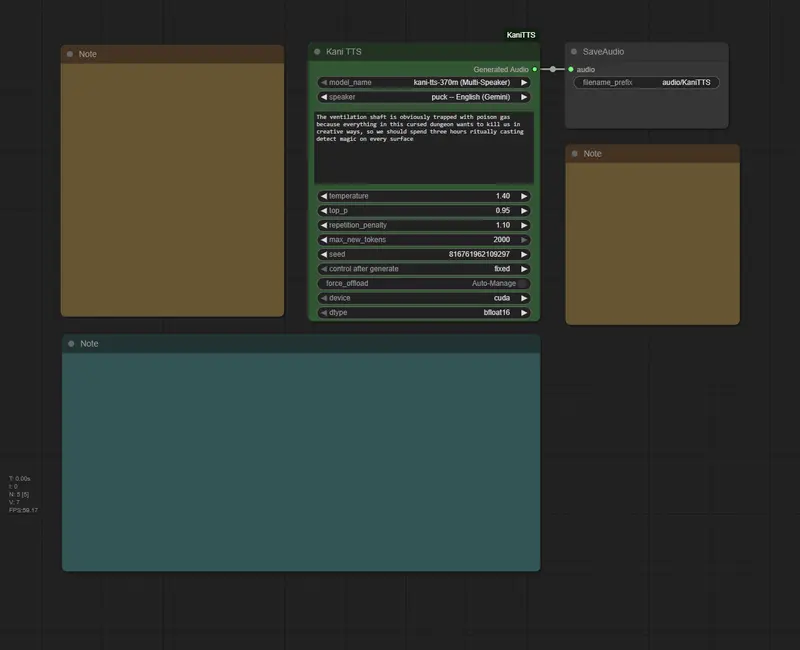Click the audio input socket on SaveAudio
The height and width of the screenshot is (650, 800).
click(x=571, y=69)
